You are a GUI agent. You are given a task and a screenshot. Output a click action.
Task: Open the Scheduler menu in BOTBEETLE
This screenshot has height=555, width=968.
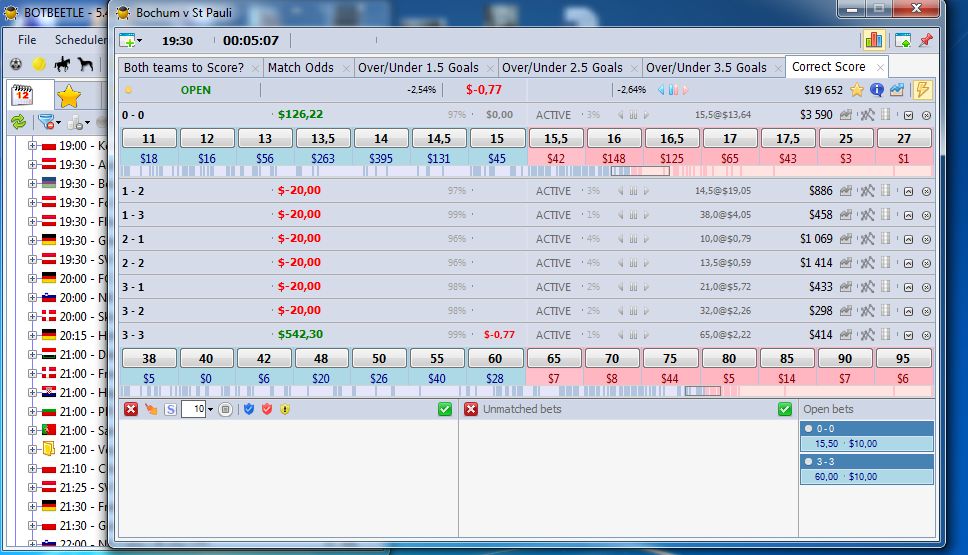click(80, 40)
